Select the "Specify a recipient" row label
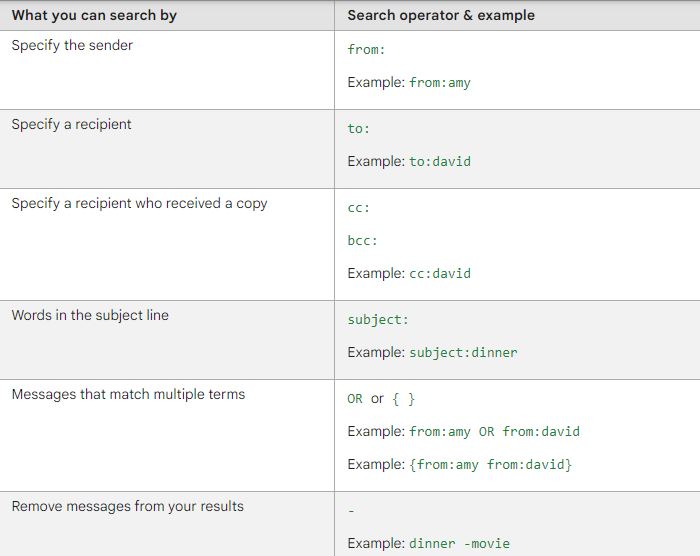The image size is (700, 556). 71,125
